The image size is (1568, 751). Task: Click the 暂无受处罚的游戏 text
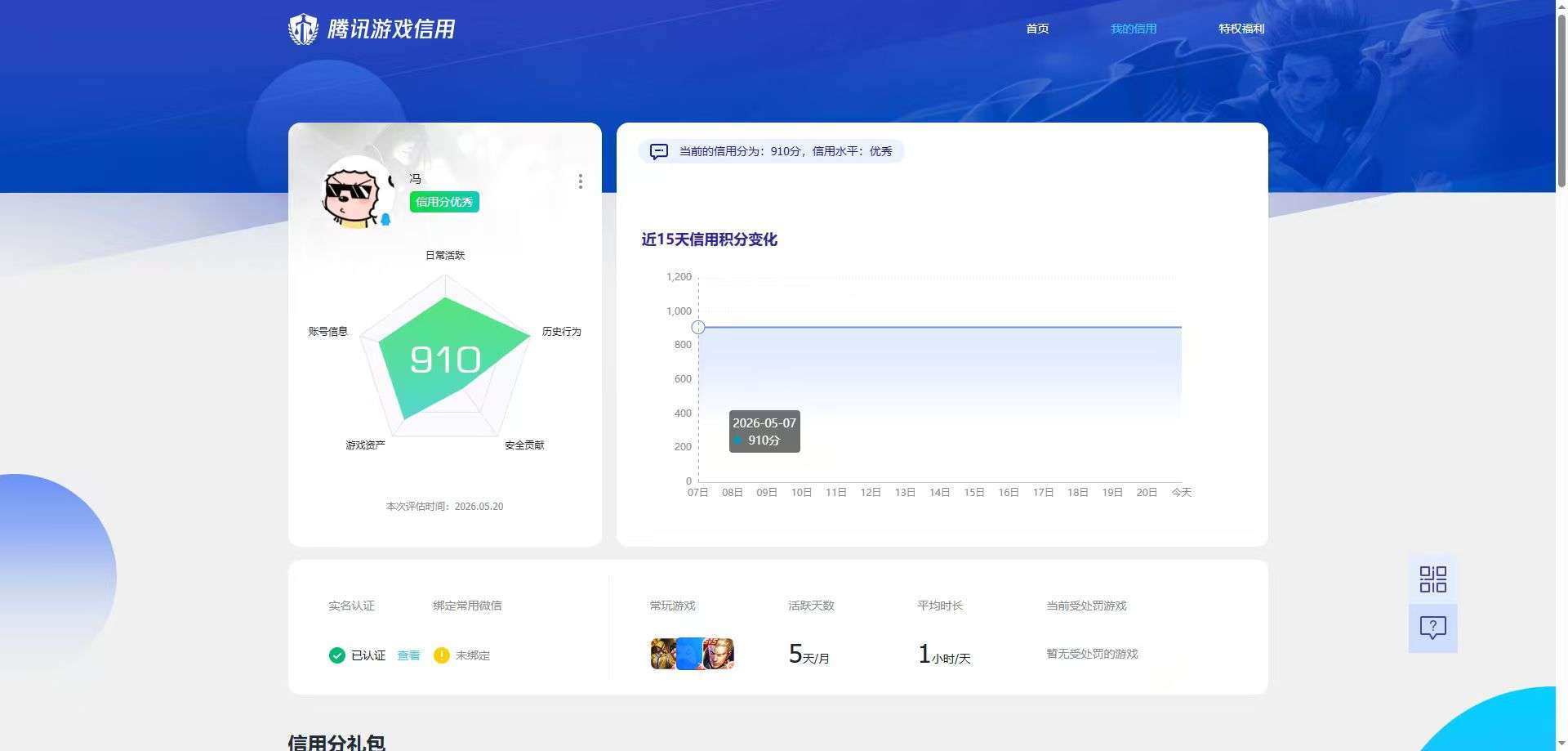[x=1093, y=654]
